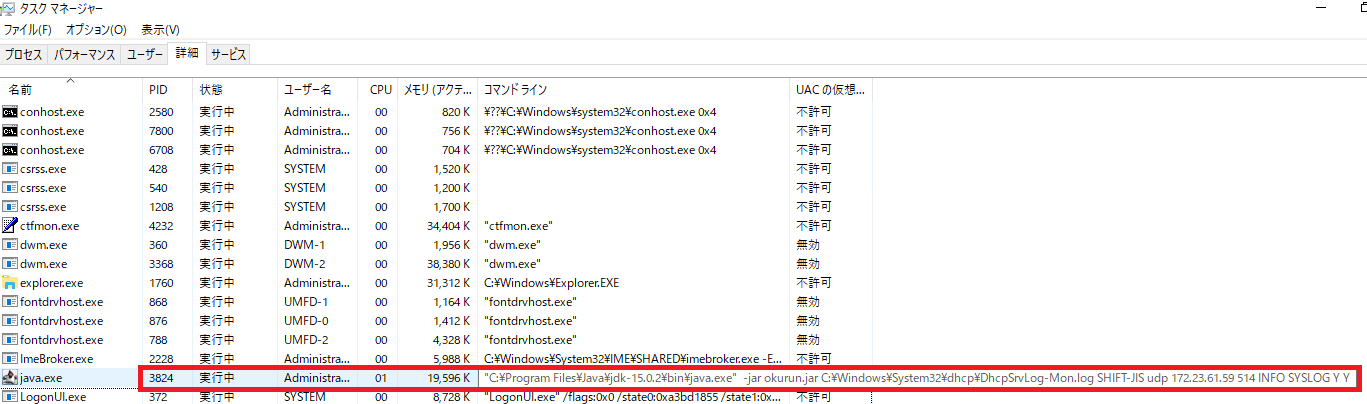Image resolution: width=1367 pixels, height=404 pixels.
Task: Click memory value 19,596 K
Action: click(446, 378)
